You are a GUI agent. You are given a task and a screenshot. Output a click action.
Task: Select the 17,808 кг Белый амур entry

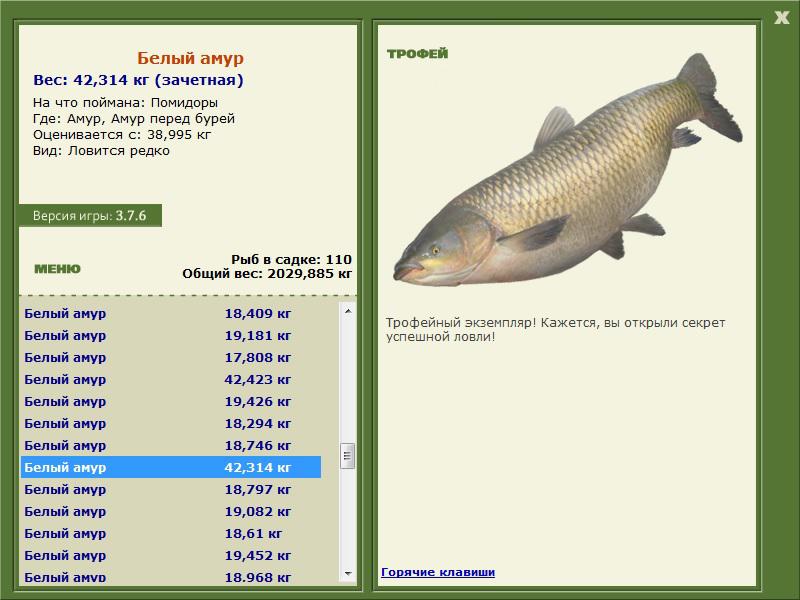click(171, 357)
